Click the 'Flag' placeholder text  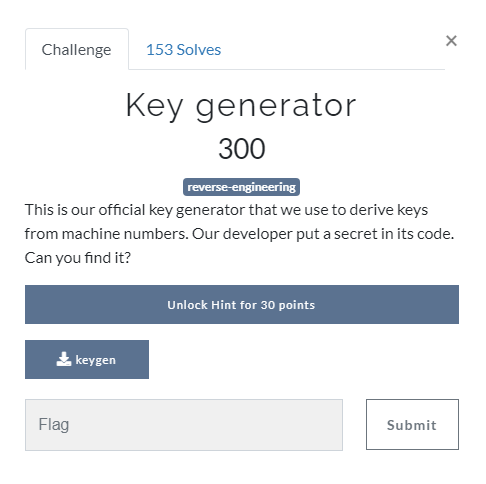point(54,425)
